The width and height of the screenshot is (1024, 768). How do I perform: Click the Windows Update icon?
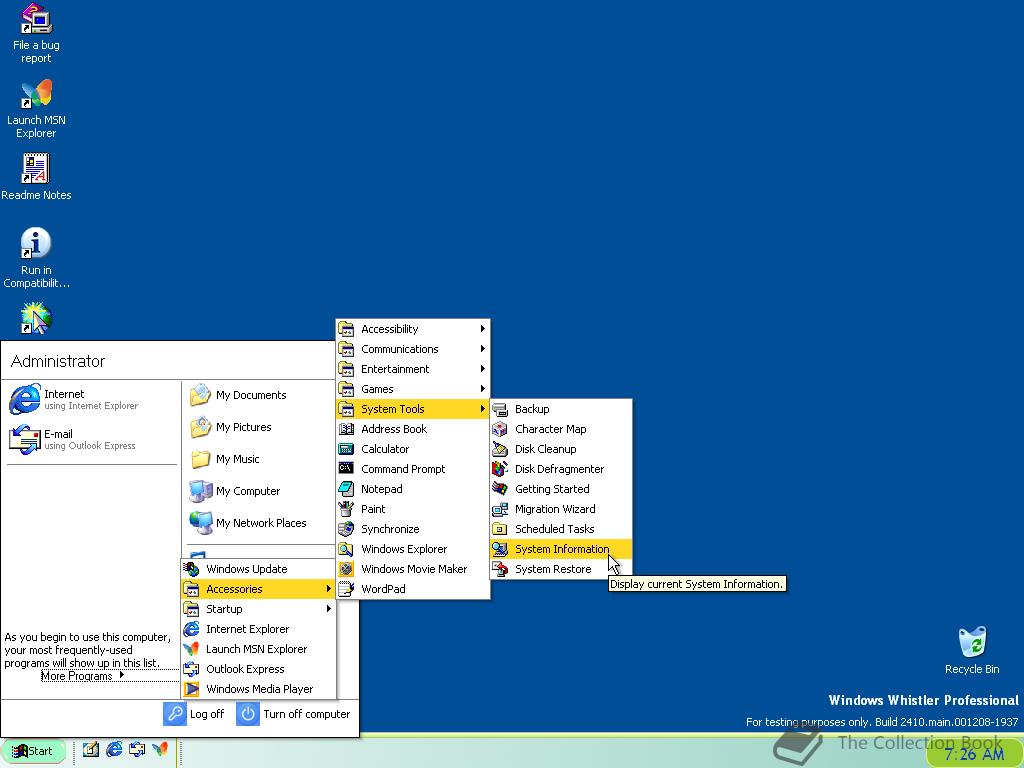click(191, 569)
